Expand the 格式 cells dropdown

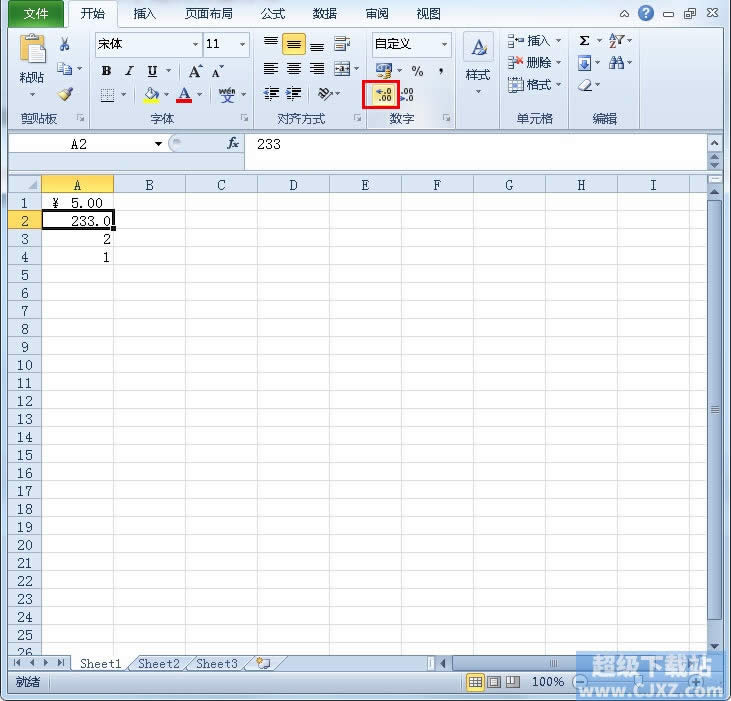coord(559,85)
